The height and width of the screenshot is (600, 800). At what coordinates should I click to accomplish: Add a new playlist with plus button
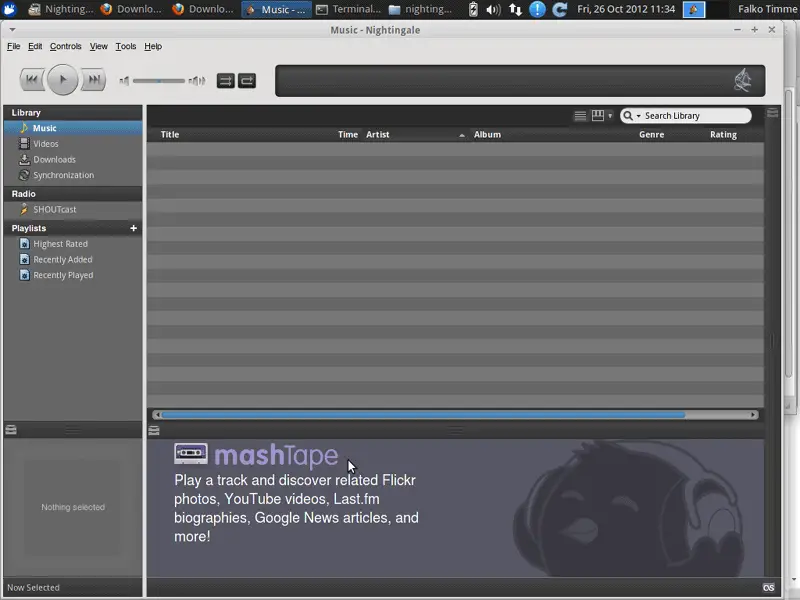[x=134, y=228]
